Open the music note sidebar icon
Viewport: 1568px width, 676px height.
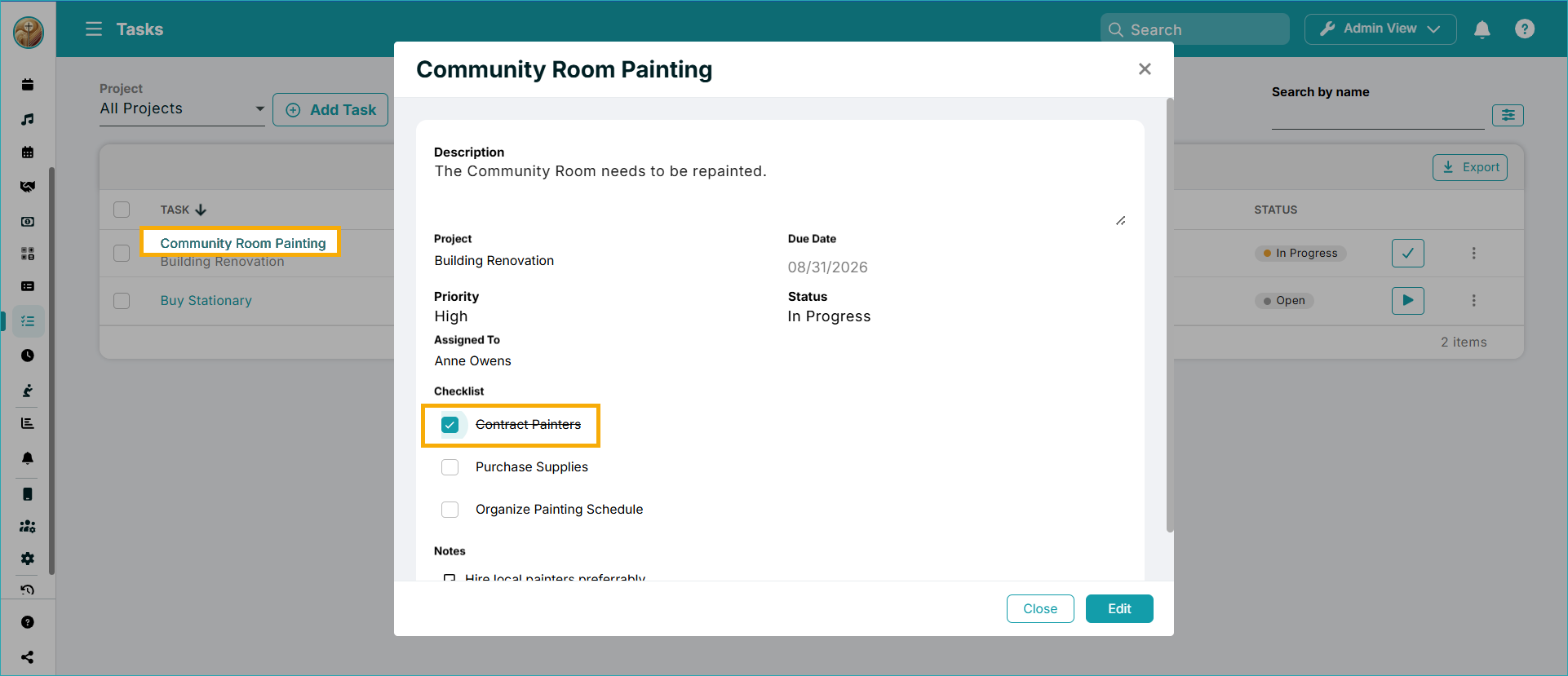pos(28,119)
